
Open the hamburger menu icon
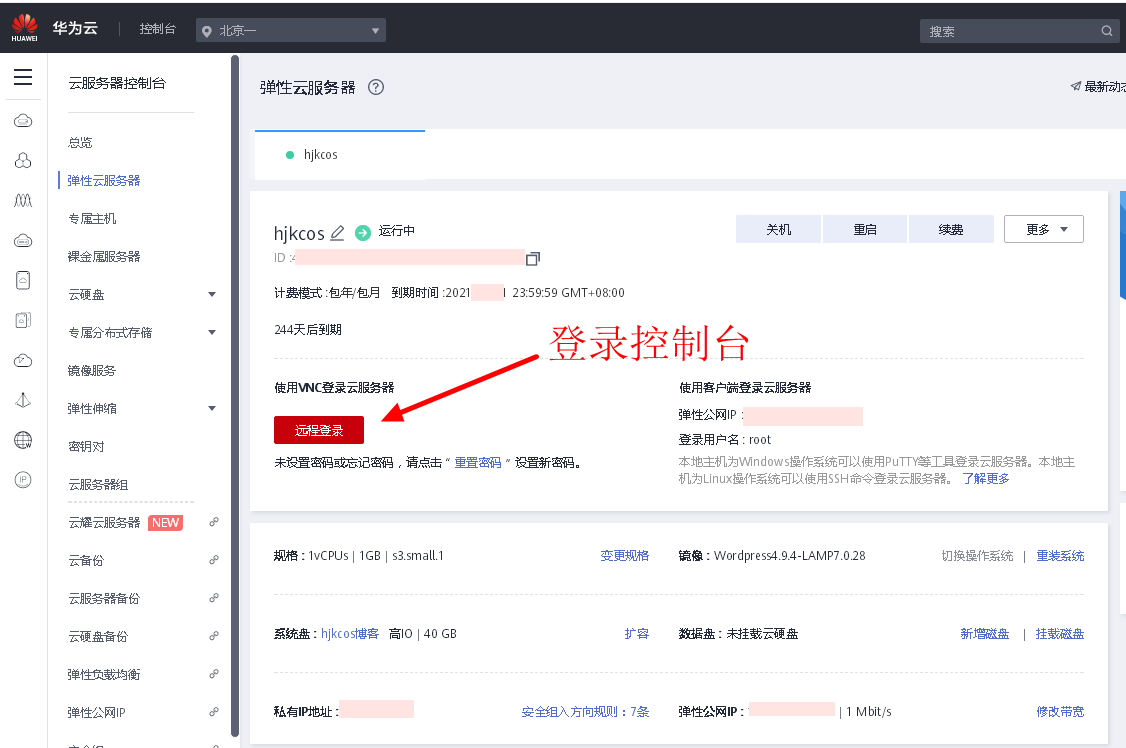pos(23,77)
